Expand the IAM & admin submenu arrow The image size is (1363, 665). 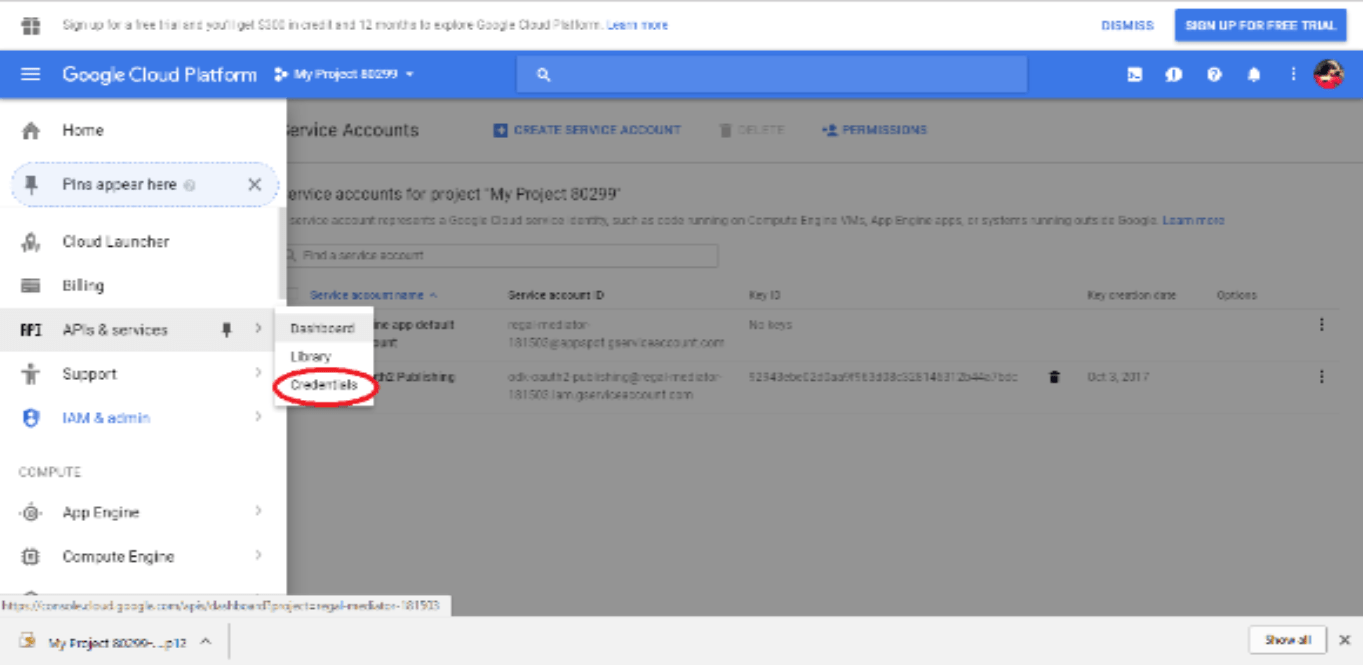point(258,417)
